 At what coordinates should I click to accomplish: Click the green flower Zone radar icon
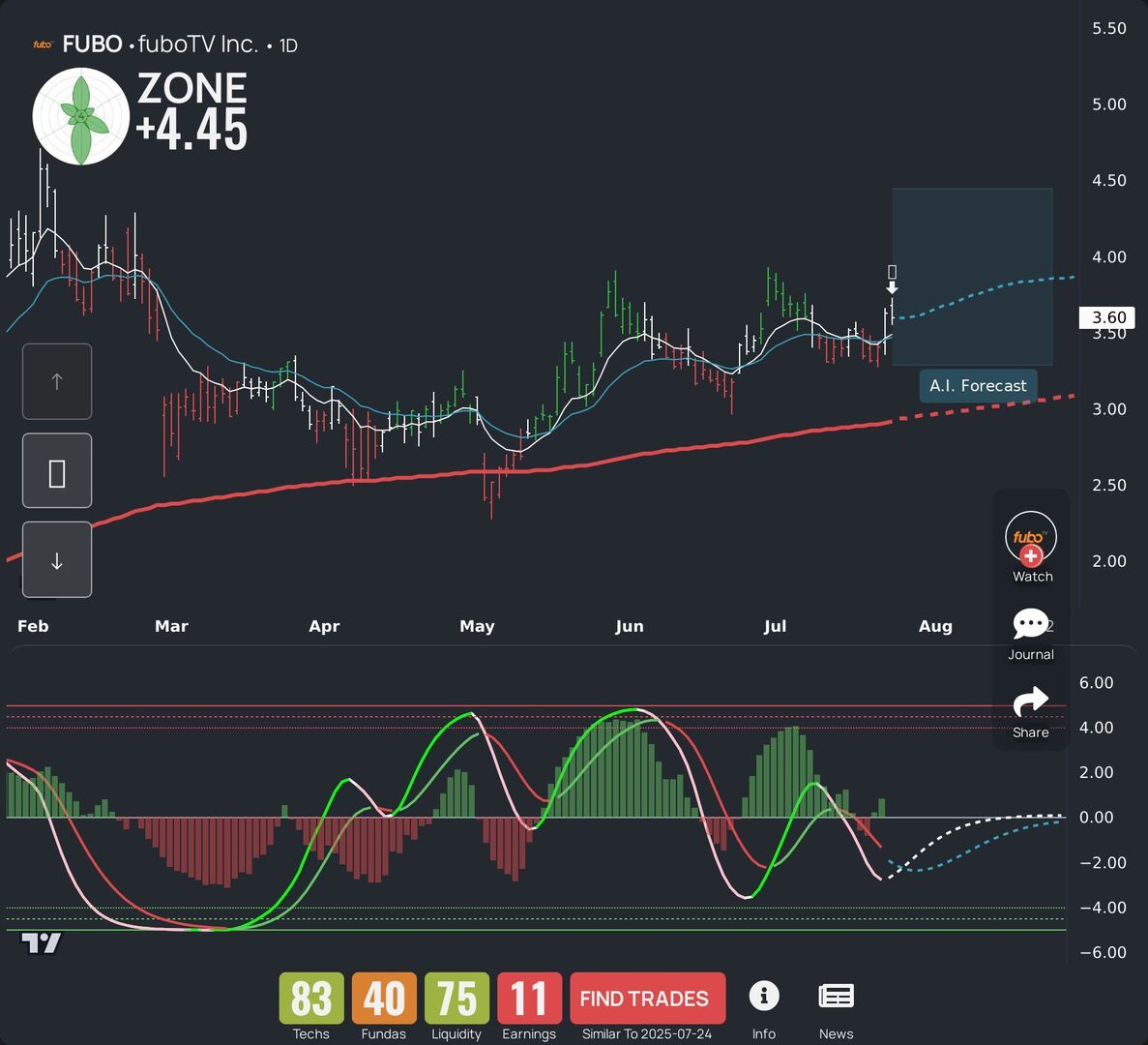point(81,116)
